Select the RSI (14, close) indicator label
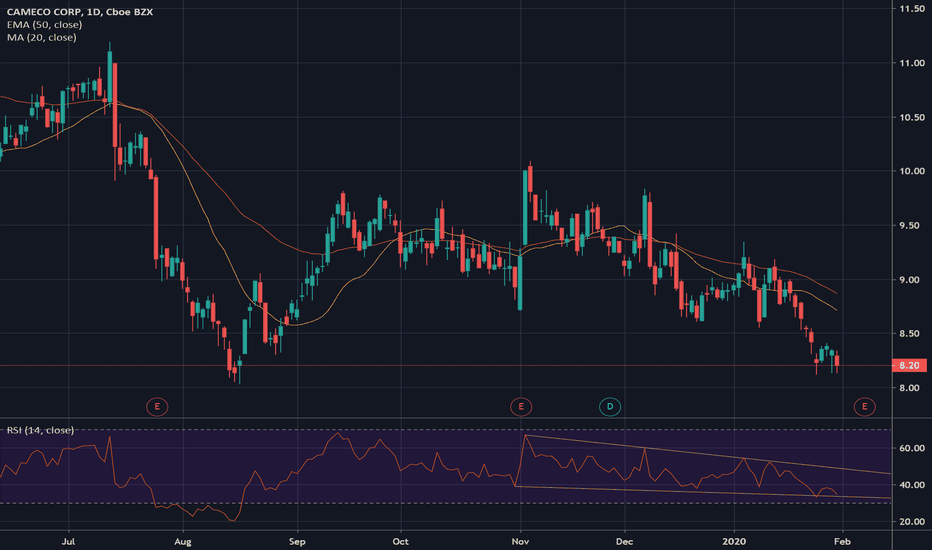Viewport: 932px width, 550px height. pyautogui.click(x=40, y=430)
